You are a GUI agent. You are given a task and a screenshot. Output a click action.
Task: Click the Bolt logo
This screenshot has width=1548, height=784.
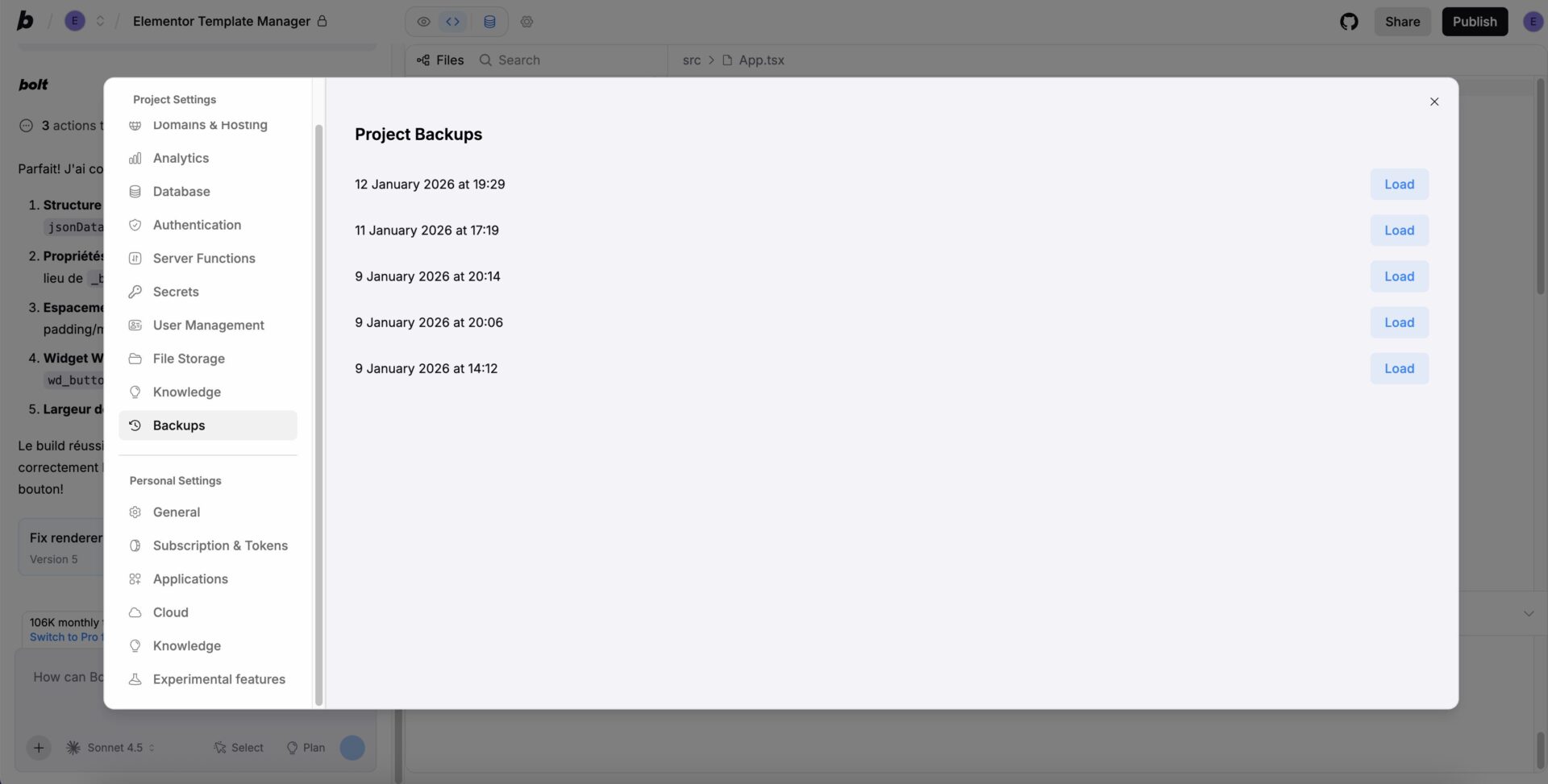pos(24,21)
